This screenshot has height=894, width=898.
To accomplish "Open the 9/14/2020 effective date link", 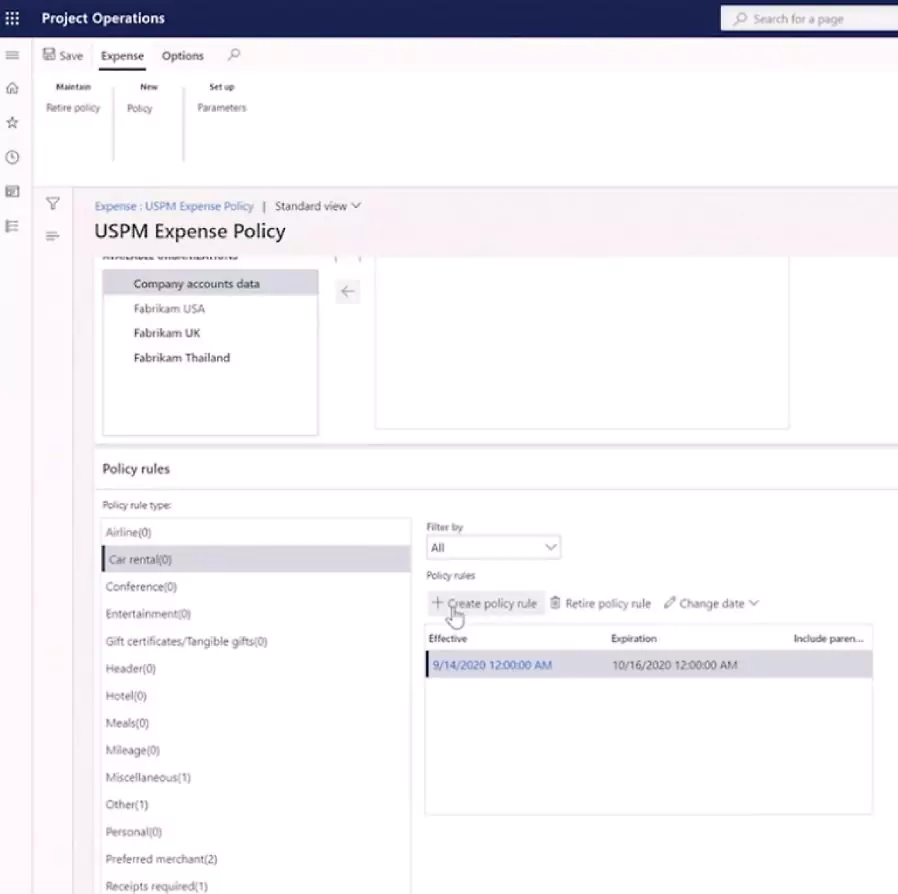I will (x=491, y=665).
